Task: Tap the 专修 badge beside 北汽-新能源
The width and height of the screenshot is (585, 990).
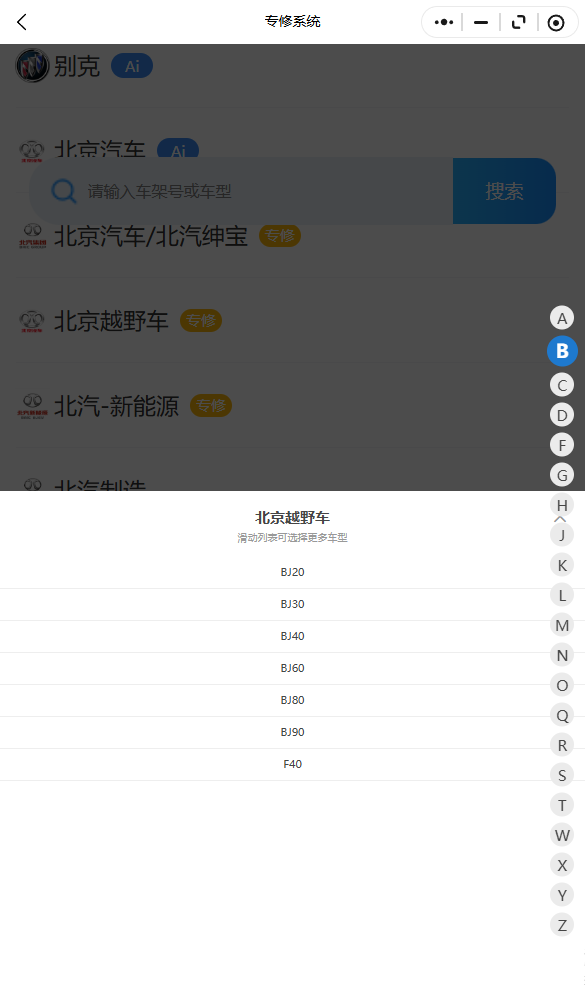Action: pos(211,405)
